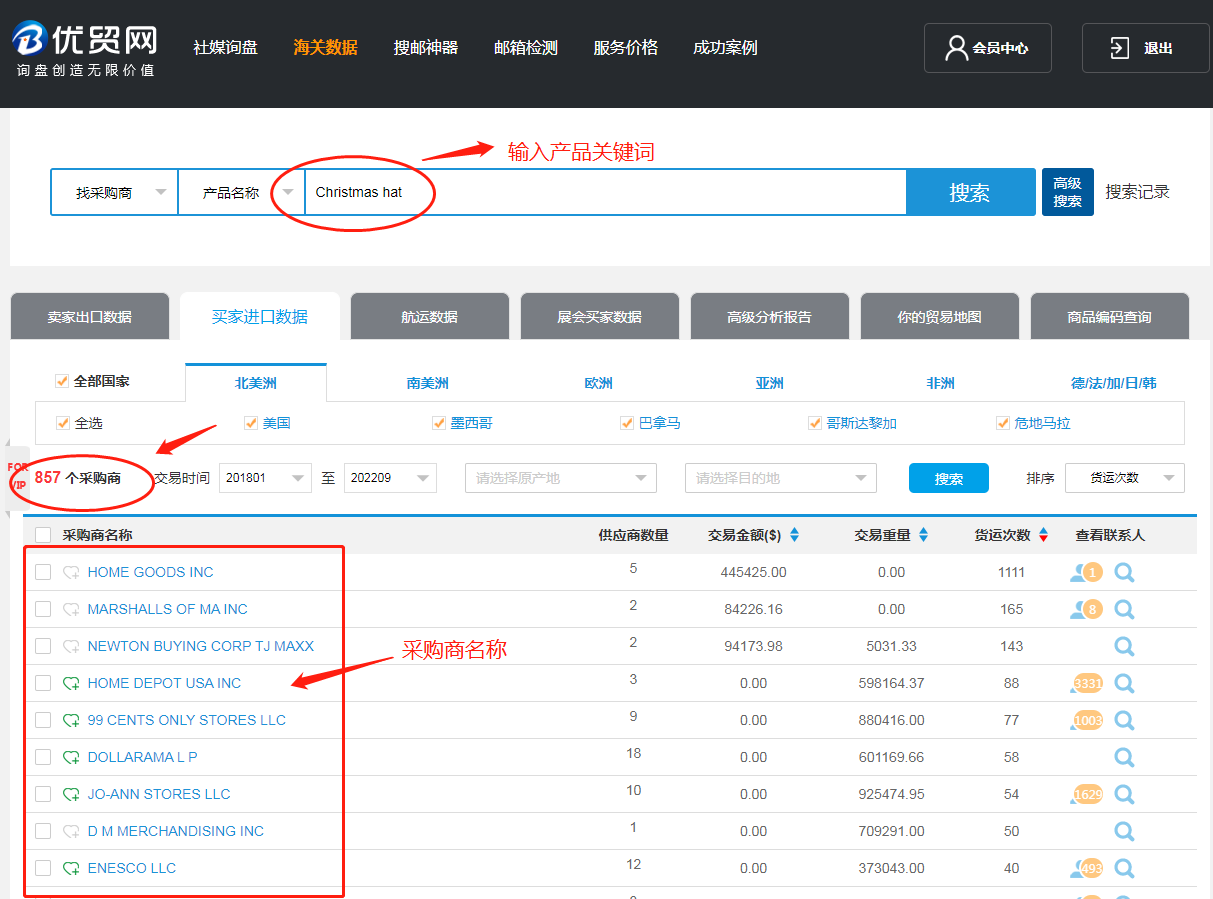The height and width of the screenshot is (899, 1213).
Task: Check select-all box in 采购商名称 header
Action: [43, 535]
